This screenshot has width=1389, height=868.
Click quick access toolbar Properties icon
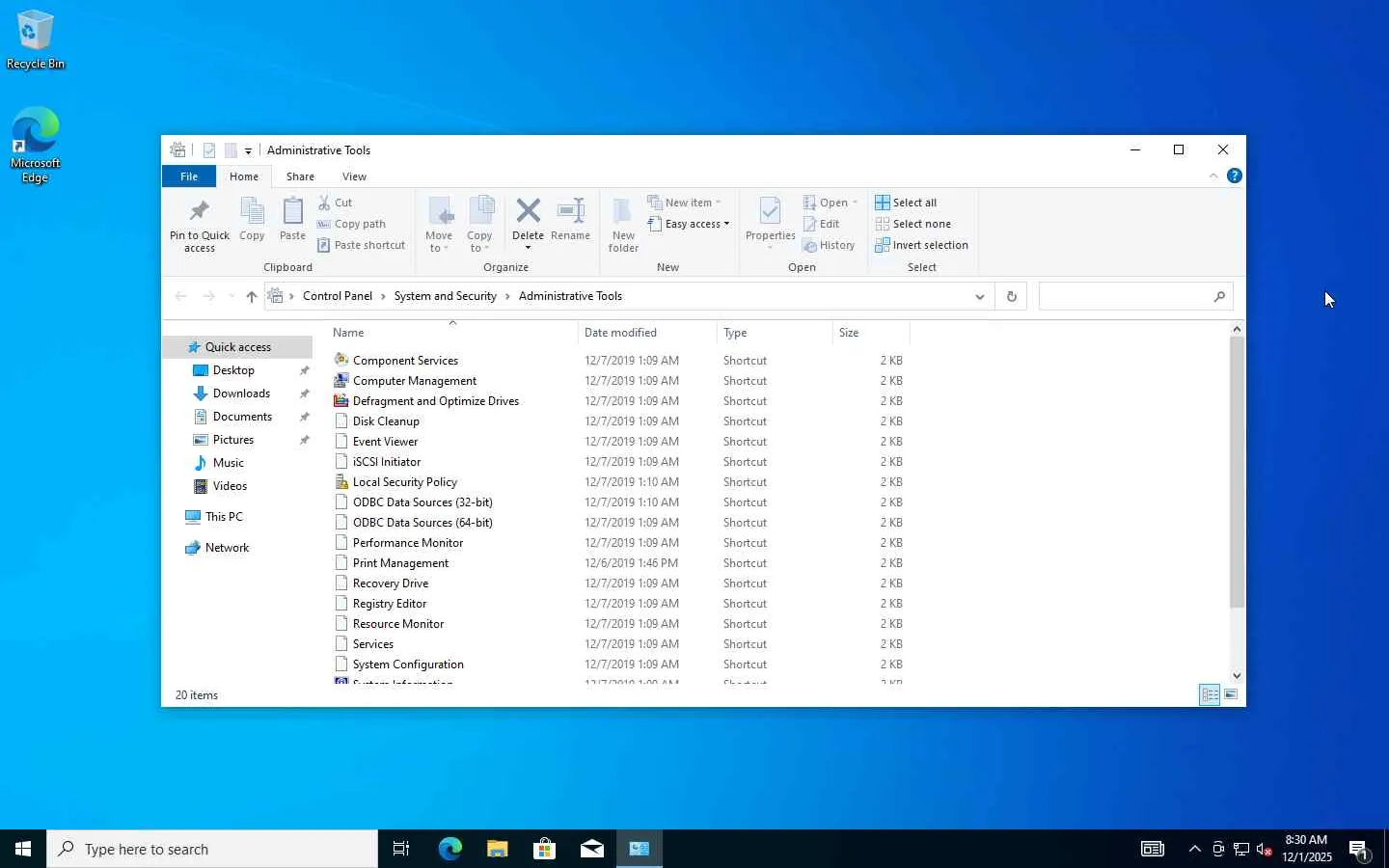pyautogui.click(x=208, y=150)
